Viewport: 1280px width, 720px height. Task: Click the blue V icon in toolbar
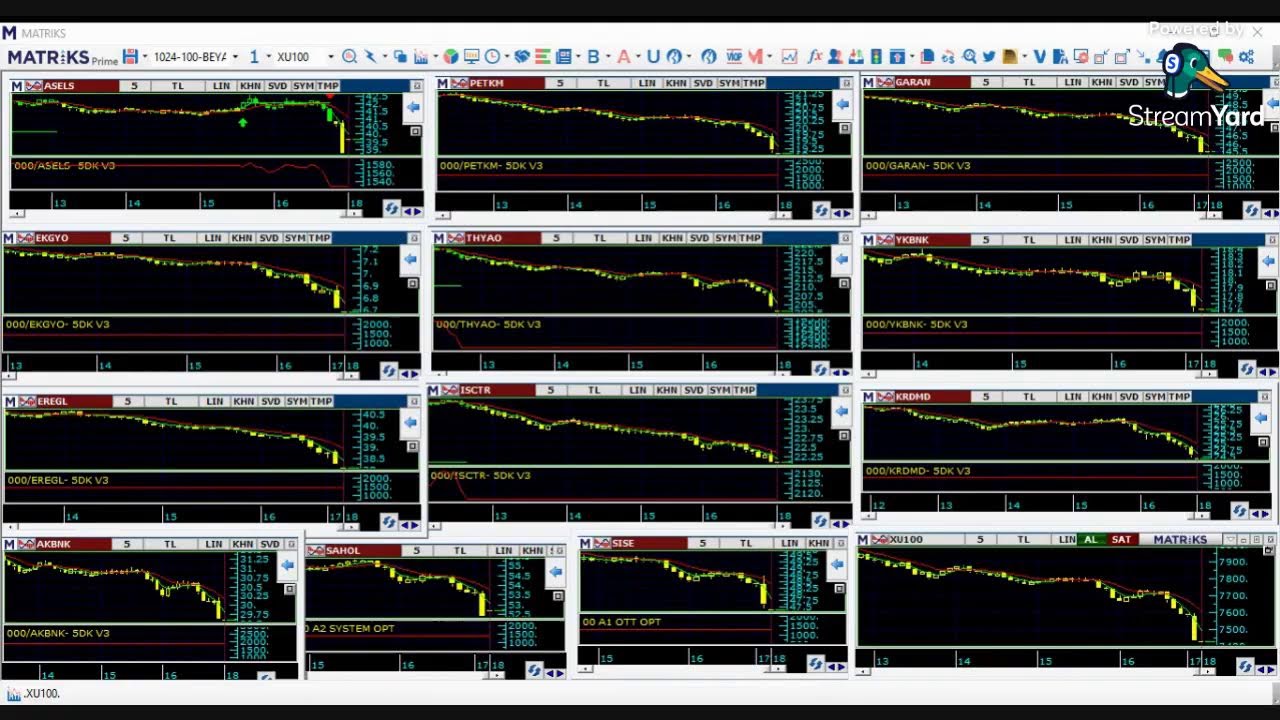1039,57
